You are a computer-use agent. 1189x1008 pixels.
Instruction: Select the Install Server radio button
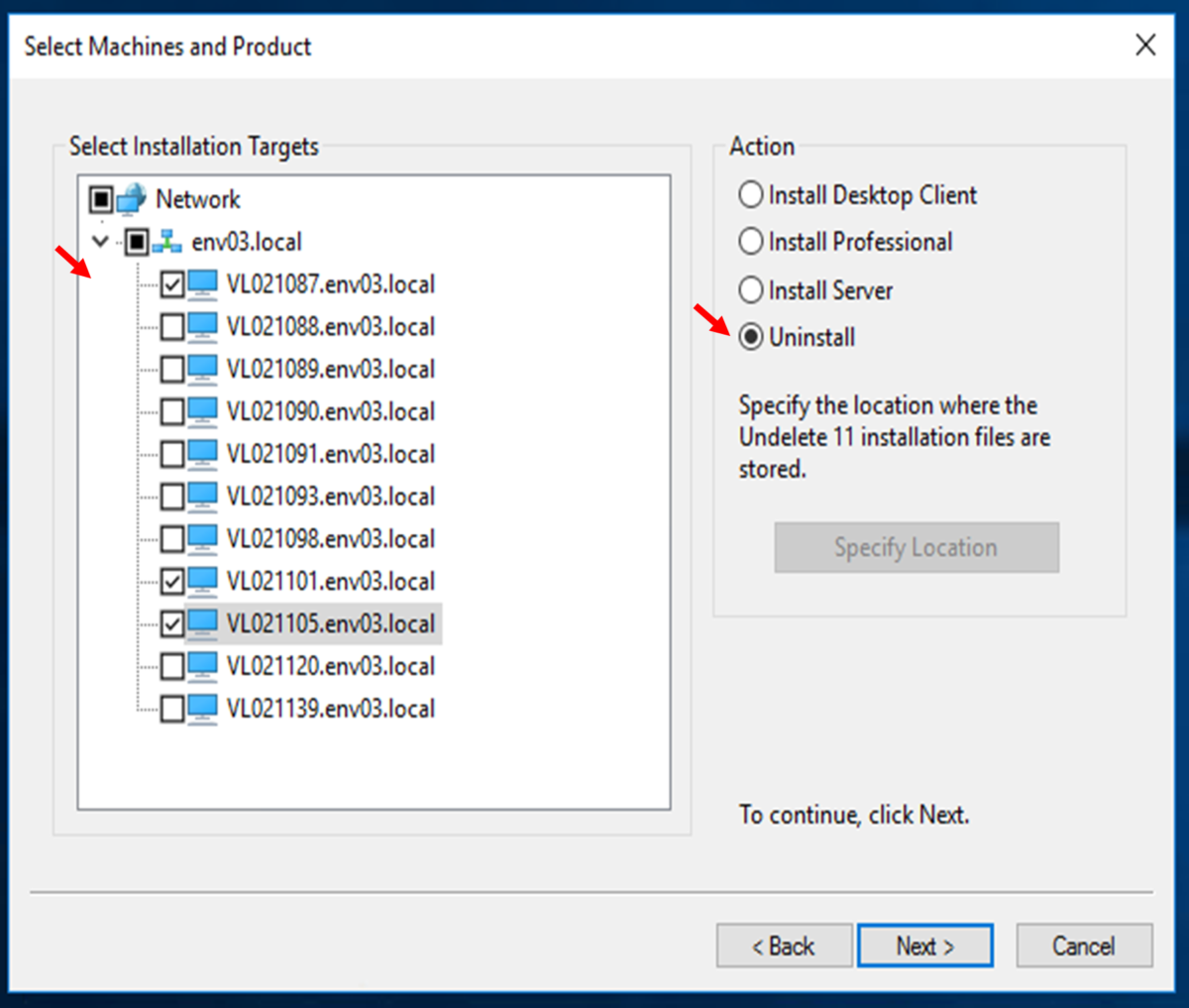(750, 289)
